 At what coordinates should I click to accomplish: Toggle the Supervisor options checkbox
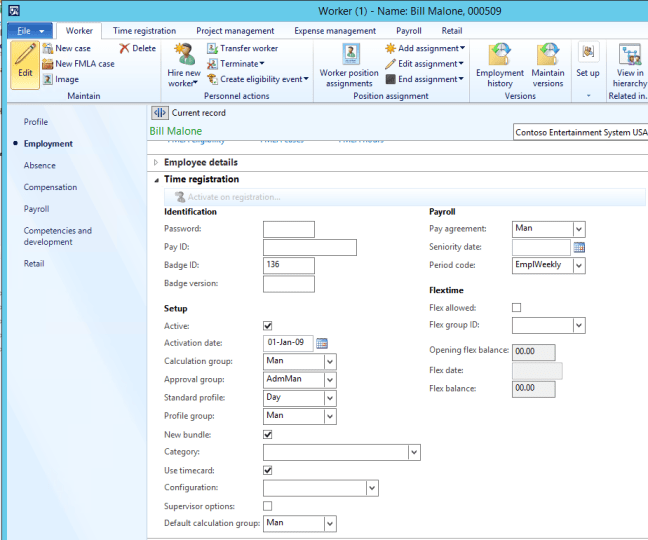[268, 505]
